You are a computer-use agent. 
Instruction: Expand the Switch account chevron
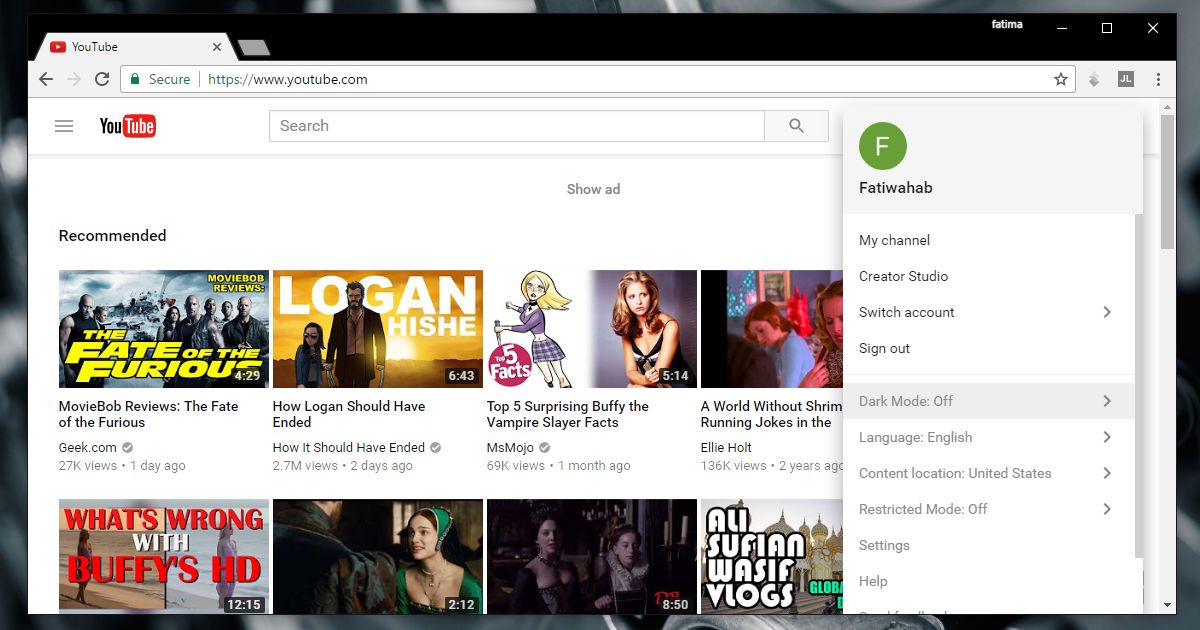[x=1107, y=312]
